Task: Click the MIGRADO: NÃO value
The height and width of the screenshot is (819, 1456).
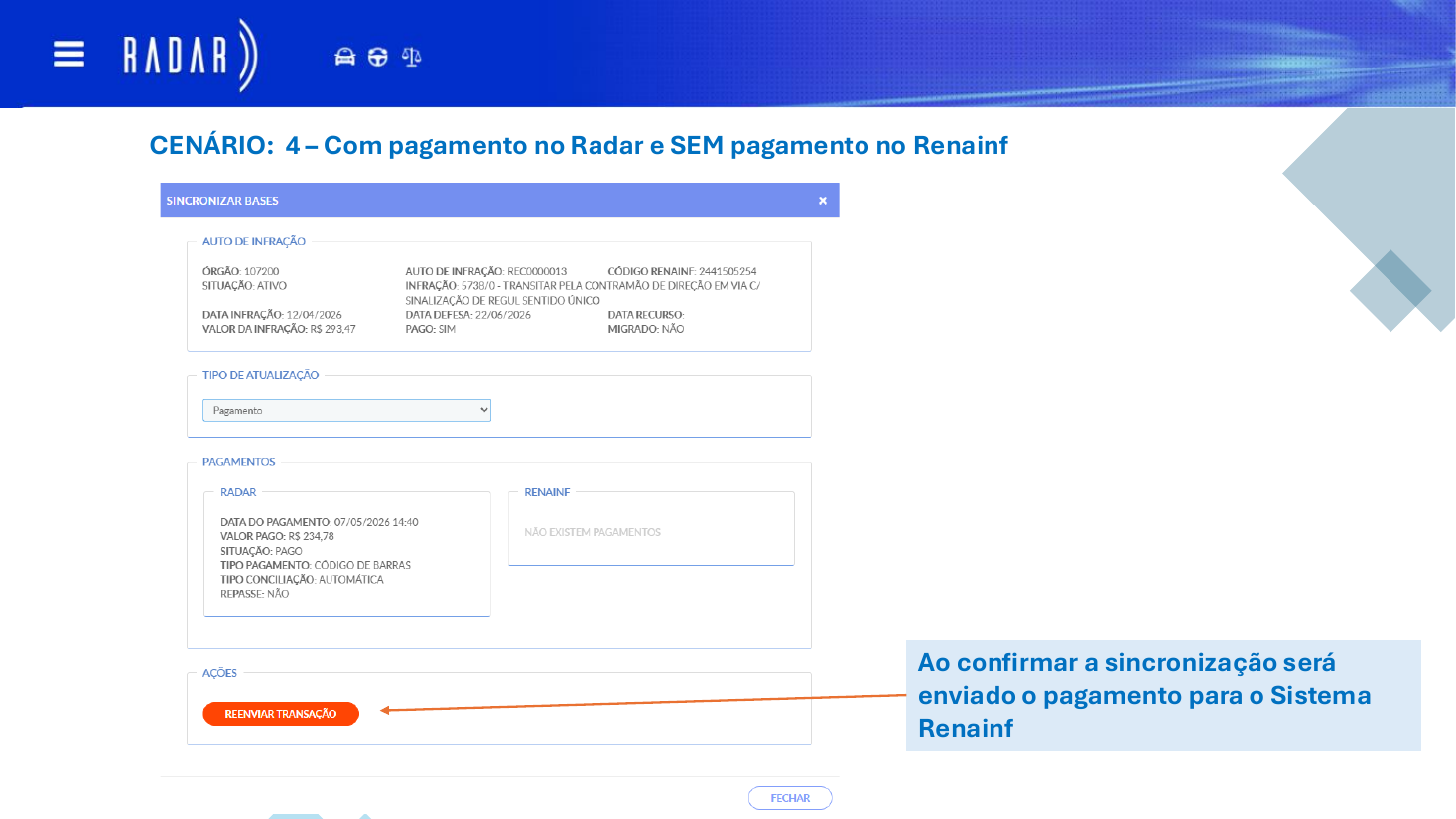Action: click(646, 329)
